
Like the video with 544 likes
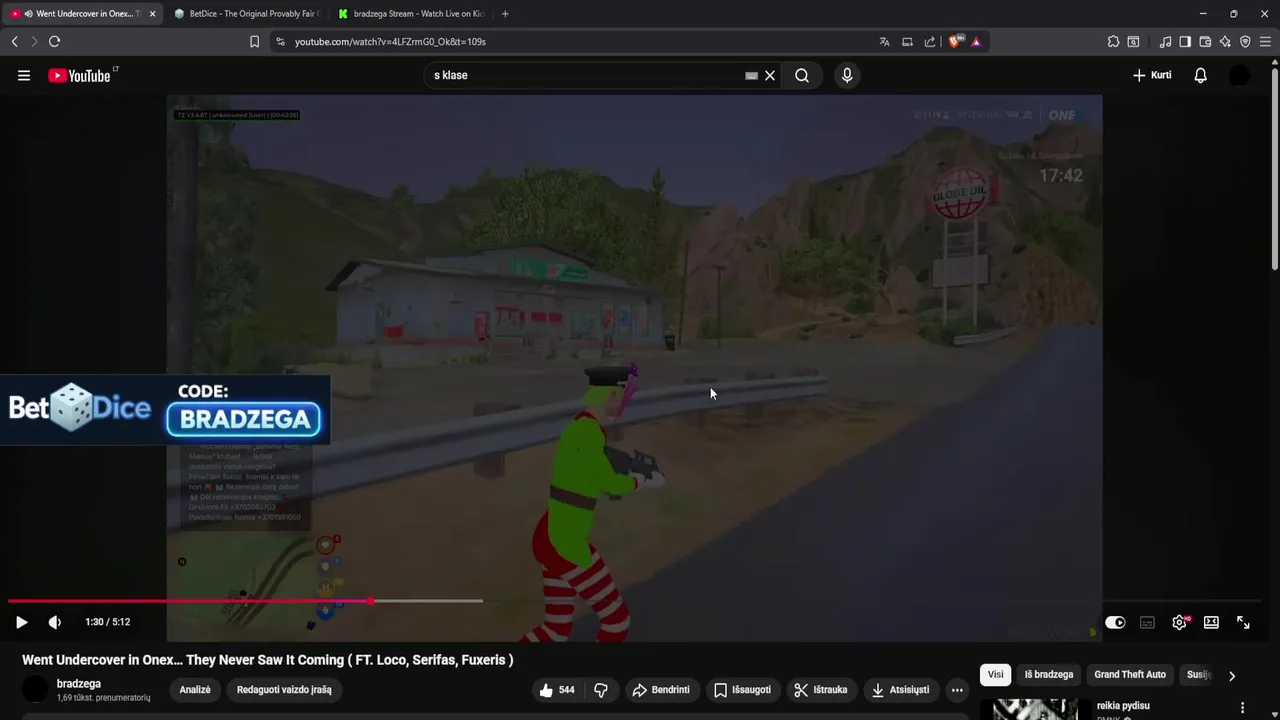(x=557, y=690)
